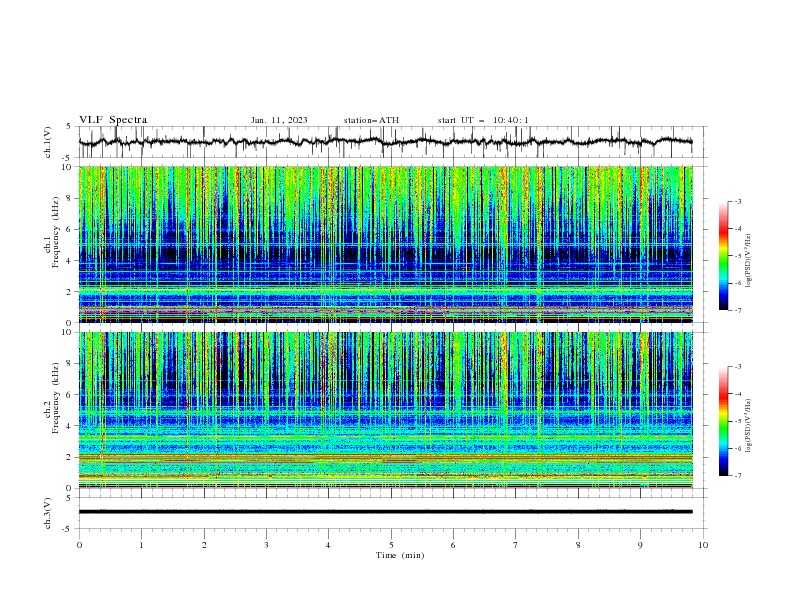
Task: Click the ch.3 voltage waveform trace
Action: pyautogui.click(x=386, y=512)
